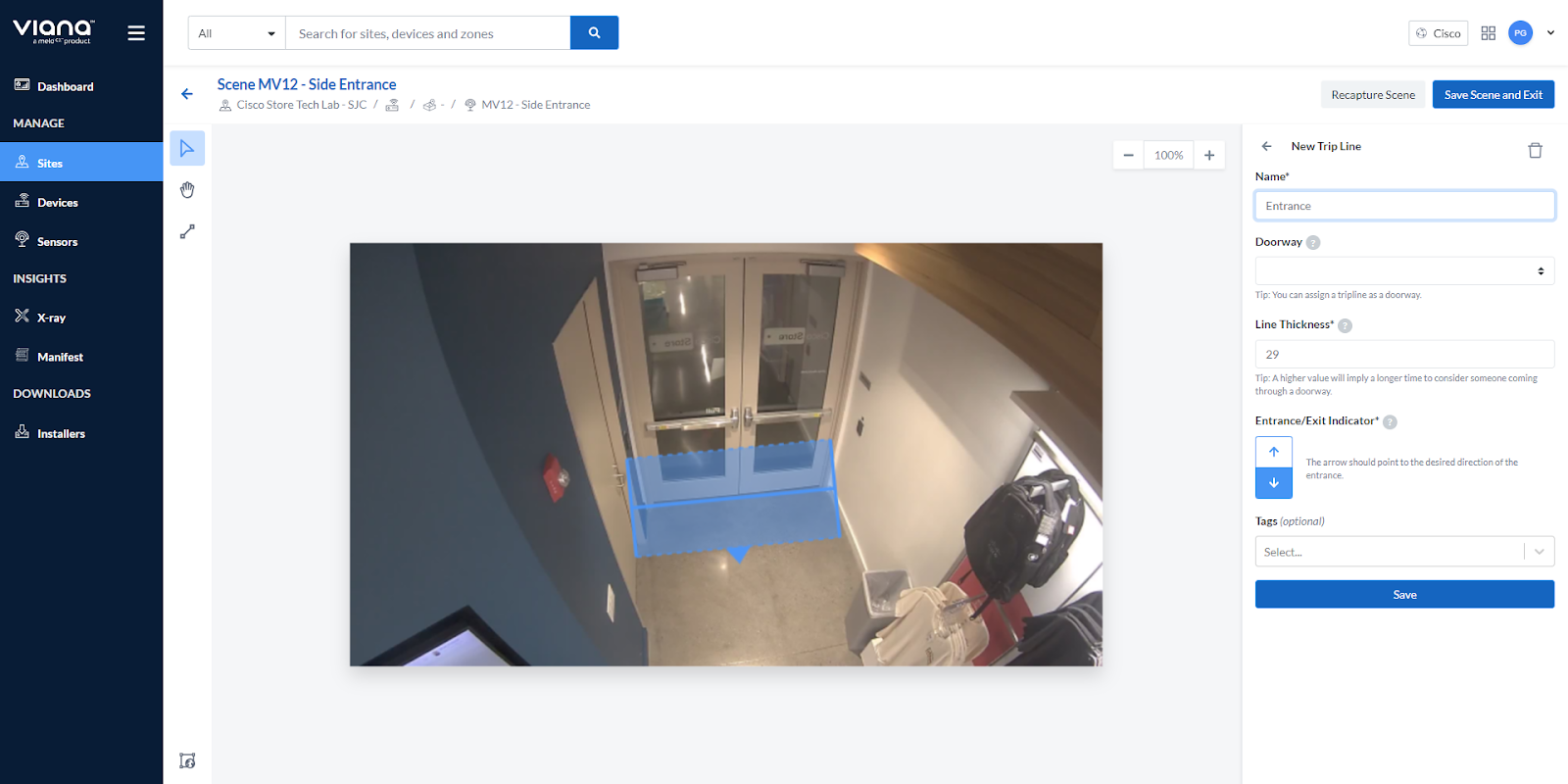Screen dimensions: 1568x784
Task: Set entrance indicator to up arrow
Action: pyautogui.click(x=1273, y=452)
